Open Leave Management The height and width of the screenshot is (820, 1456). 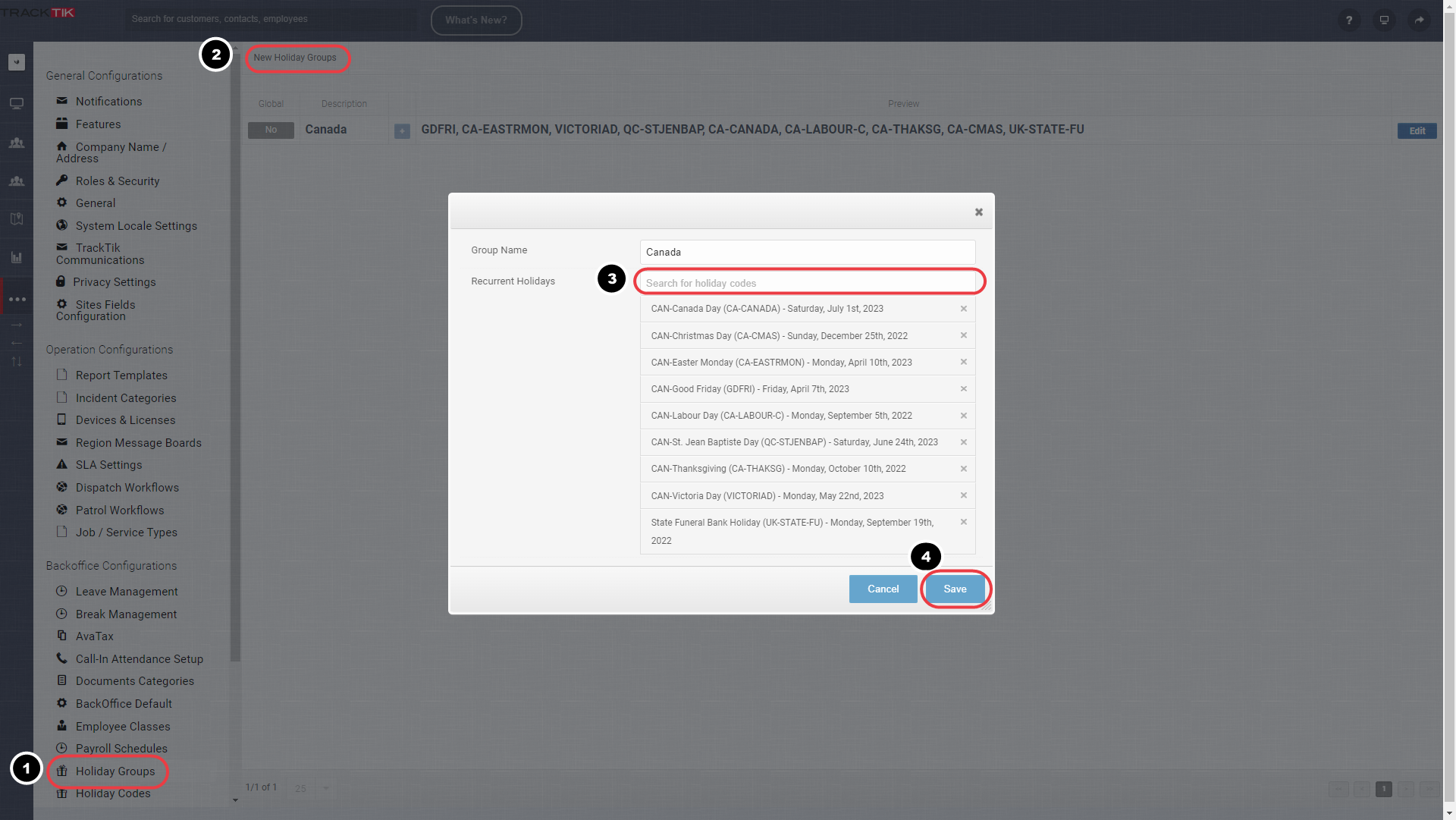(x=127, y=592)
